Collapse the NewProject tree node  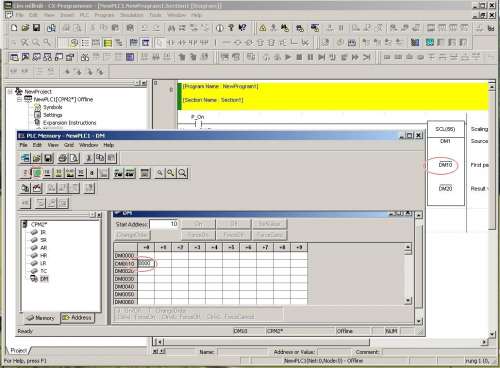click(x=11, y=92)
